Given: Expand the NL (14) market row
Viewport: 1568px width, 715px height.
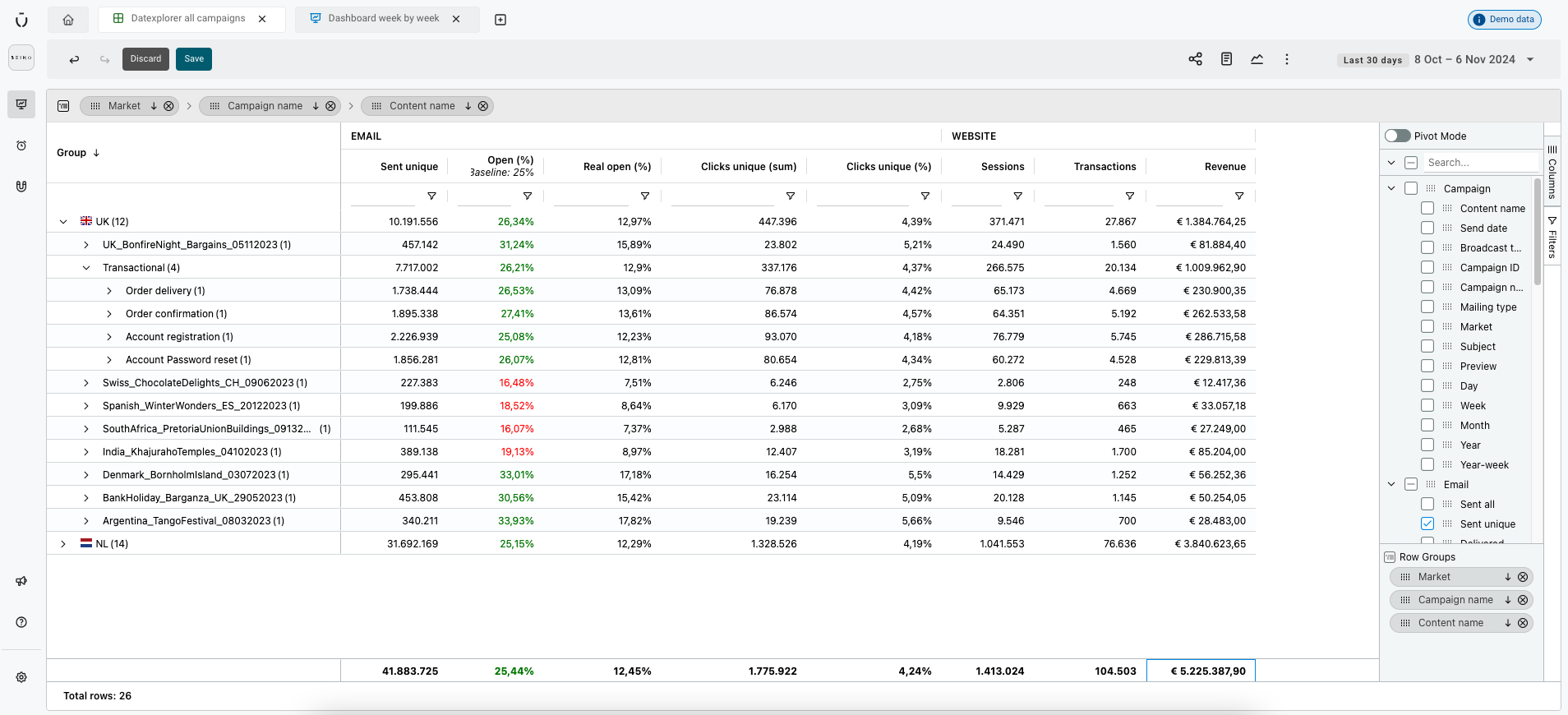Looking at the screenshot, I should 63,544.
